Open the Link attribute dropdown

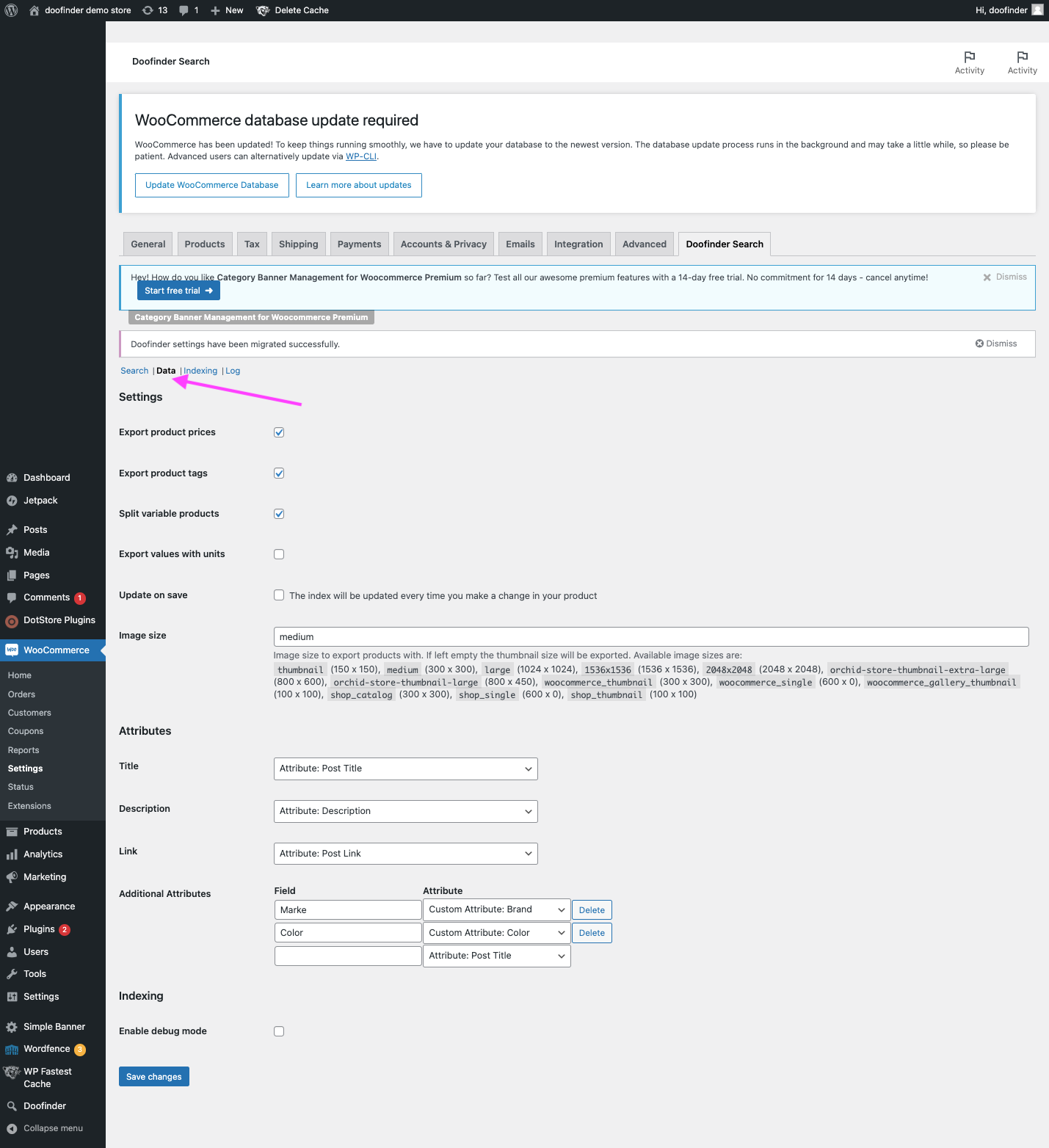coord(405,854)
